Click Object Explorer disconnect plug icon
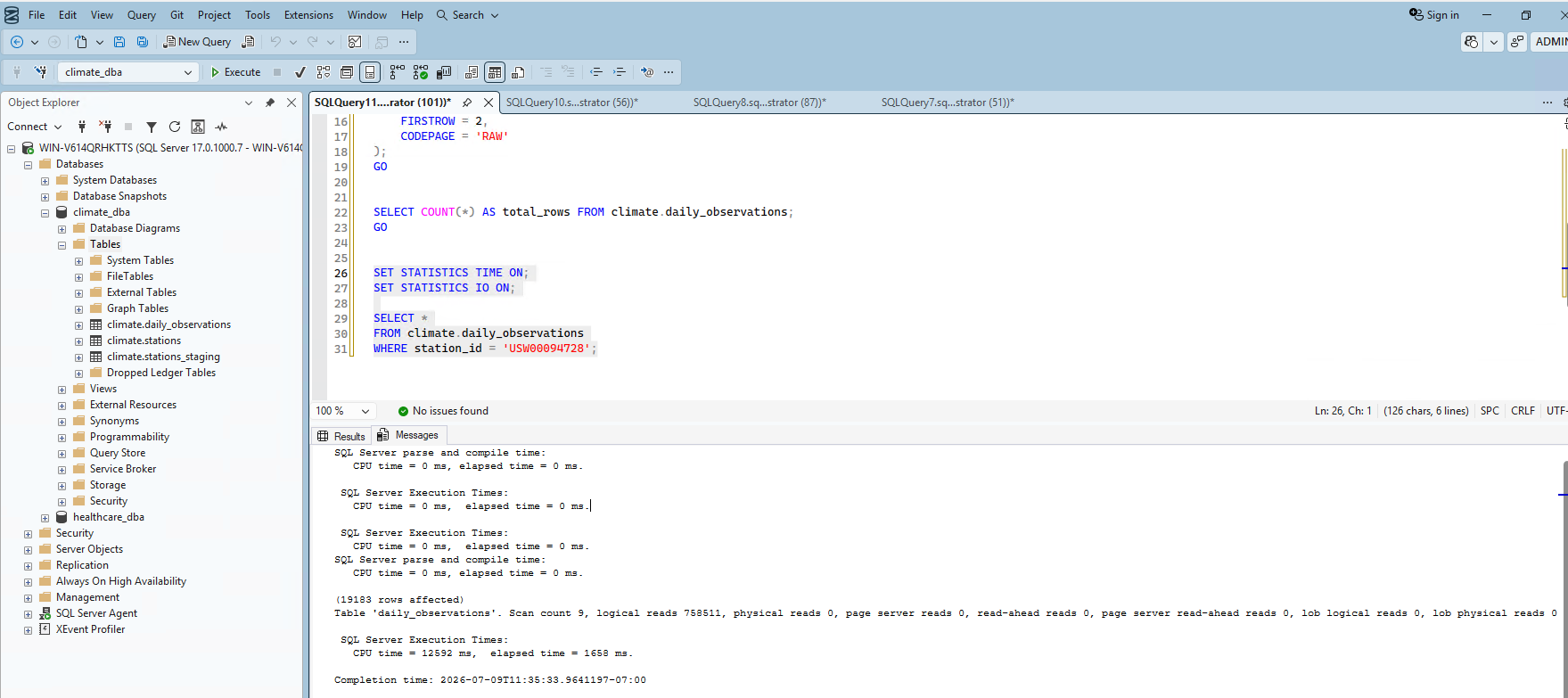 [x=105, y=127]
